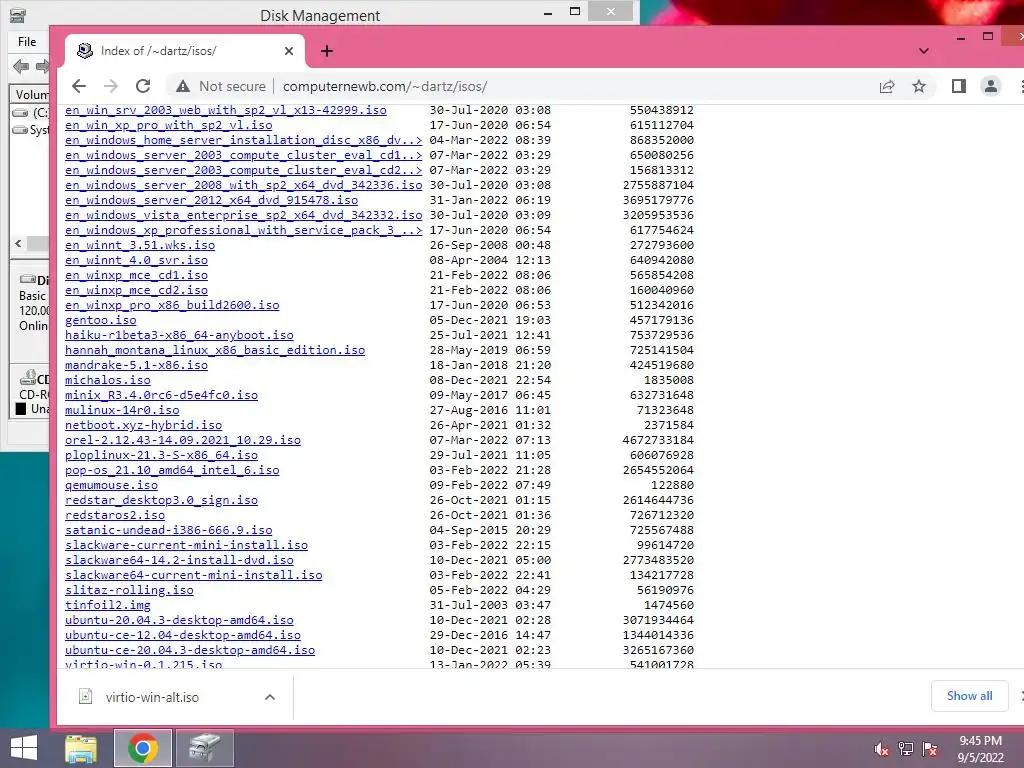This screenshot has width=1024, height=768.
Task: Open qemumouse.iso link
Action: [x=111, y=485]
